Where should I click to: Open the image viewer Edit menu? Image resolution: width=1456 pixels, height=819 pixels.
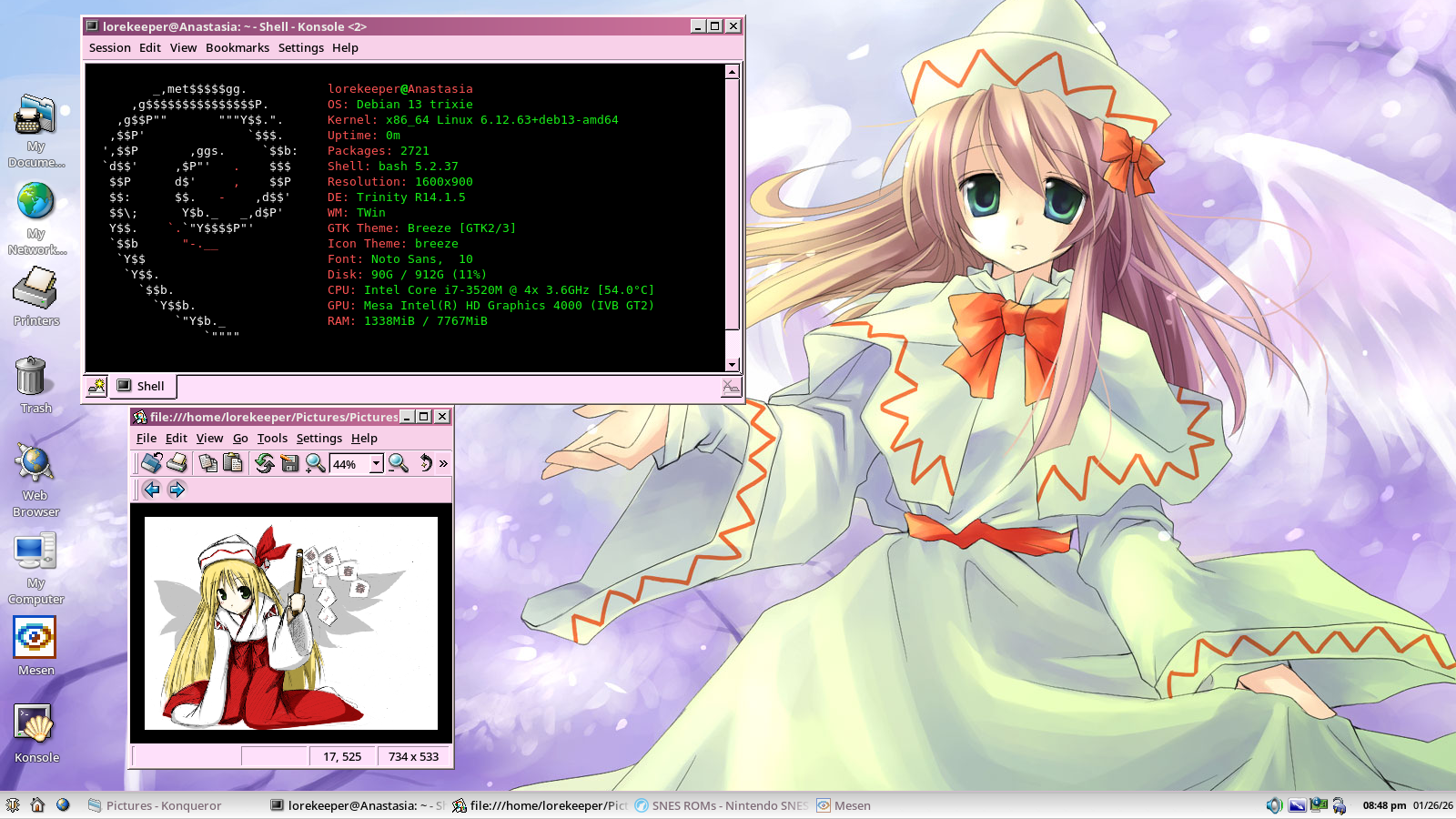coord(177,439)
